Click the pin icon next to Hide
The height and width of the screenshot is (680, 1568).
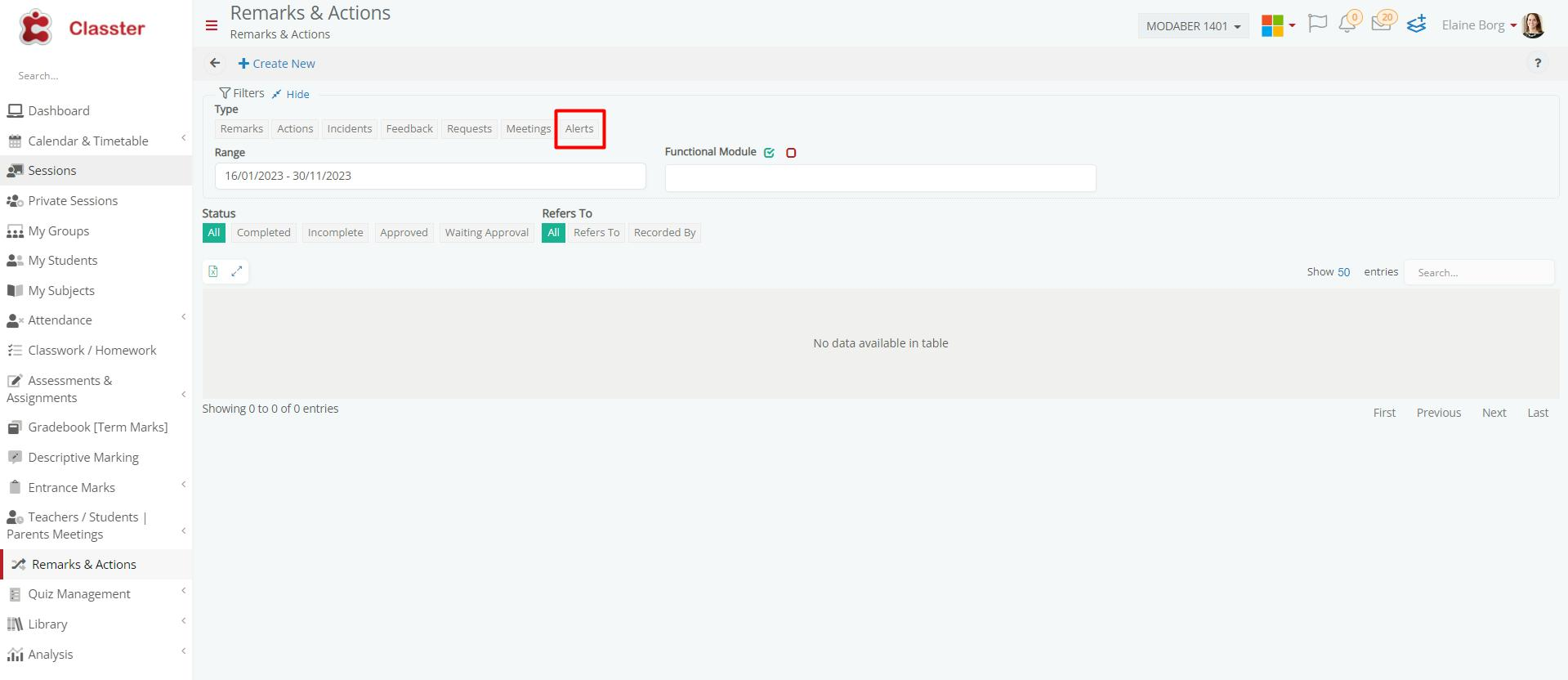(x=276, y=94)
